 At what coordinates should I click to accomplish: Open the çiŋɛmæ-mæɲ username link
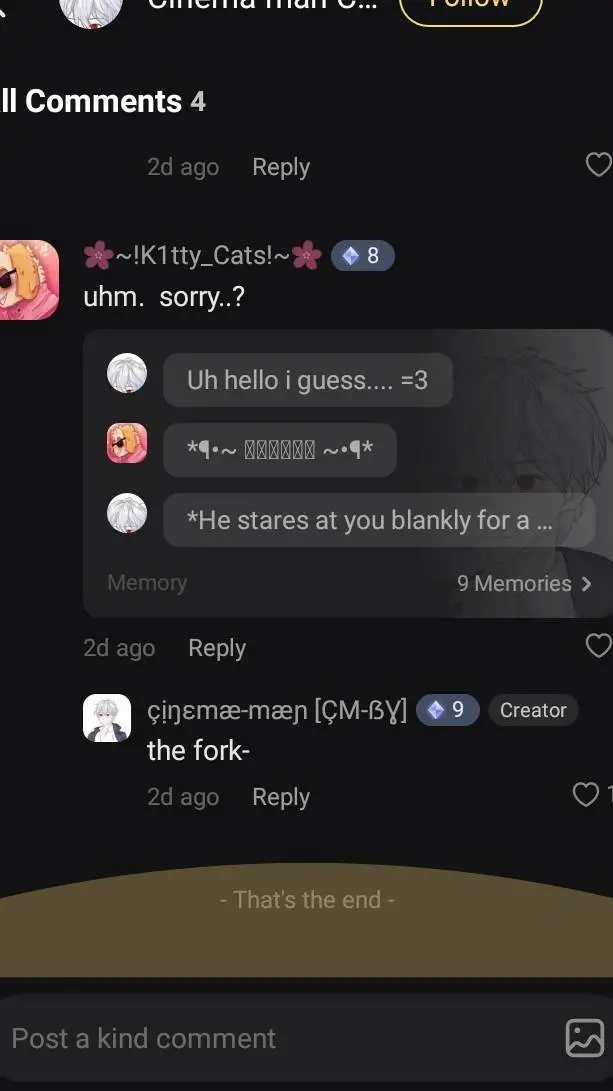277,710
